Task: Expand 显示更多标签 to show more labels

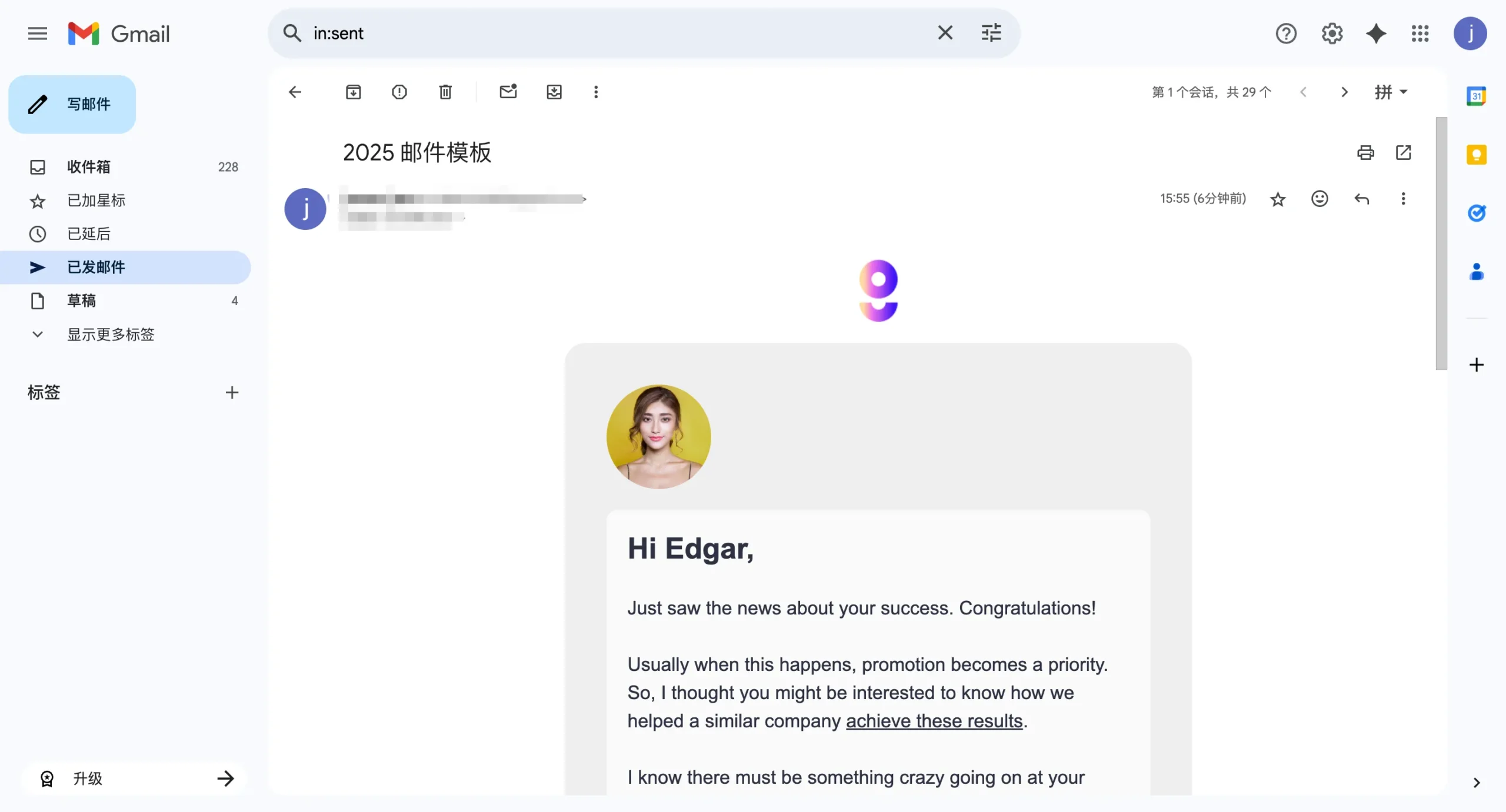Action: click(x=111, y=334)
